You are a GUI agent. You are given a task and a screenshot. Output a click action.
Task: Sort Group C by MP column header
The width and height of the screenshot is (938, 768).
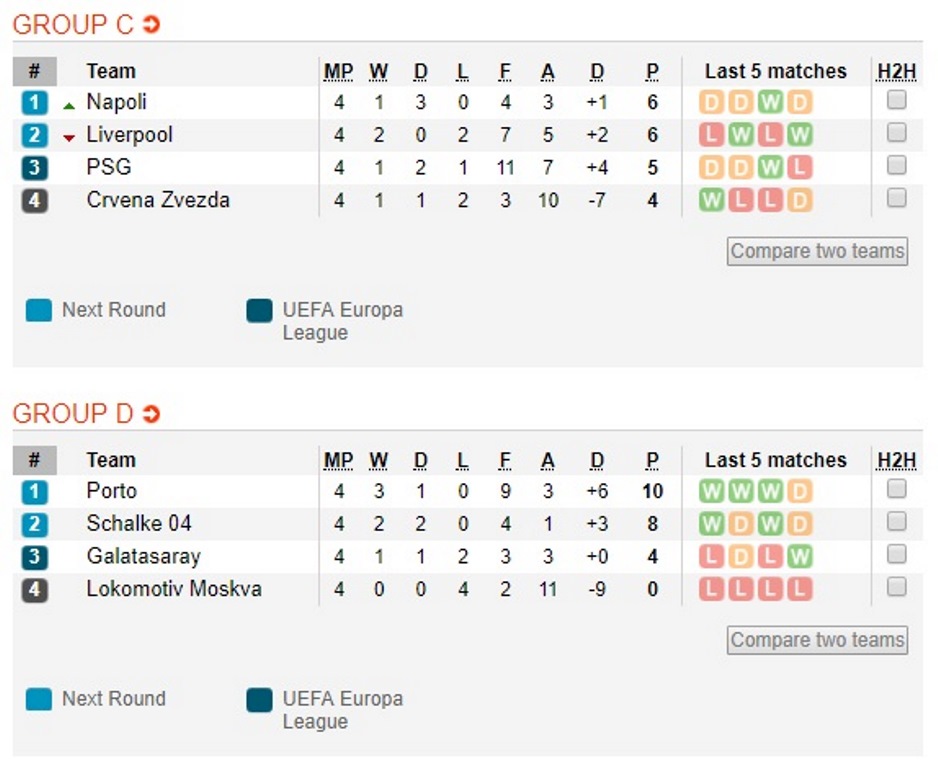(x=339, y=72)
